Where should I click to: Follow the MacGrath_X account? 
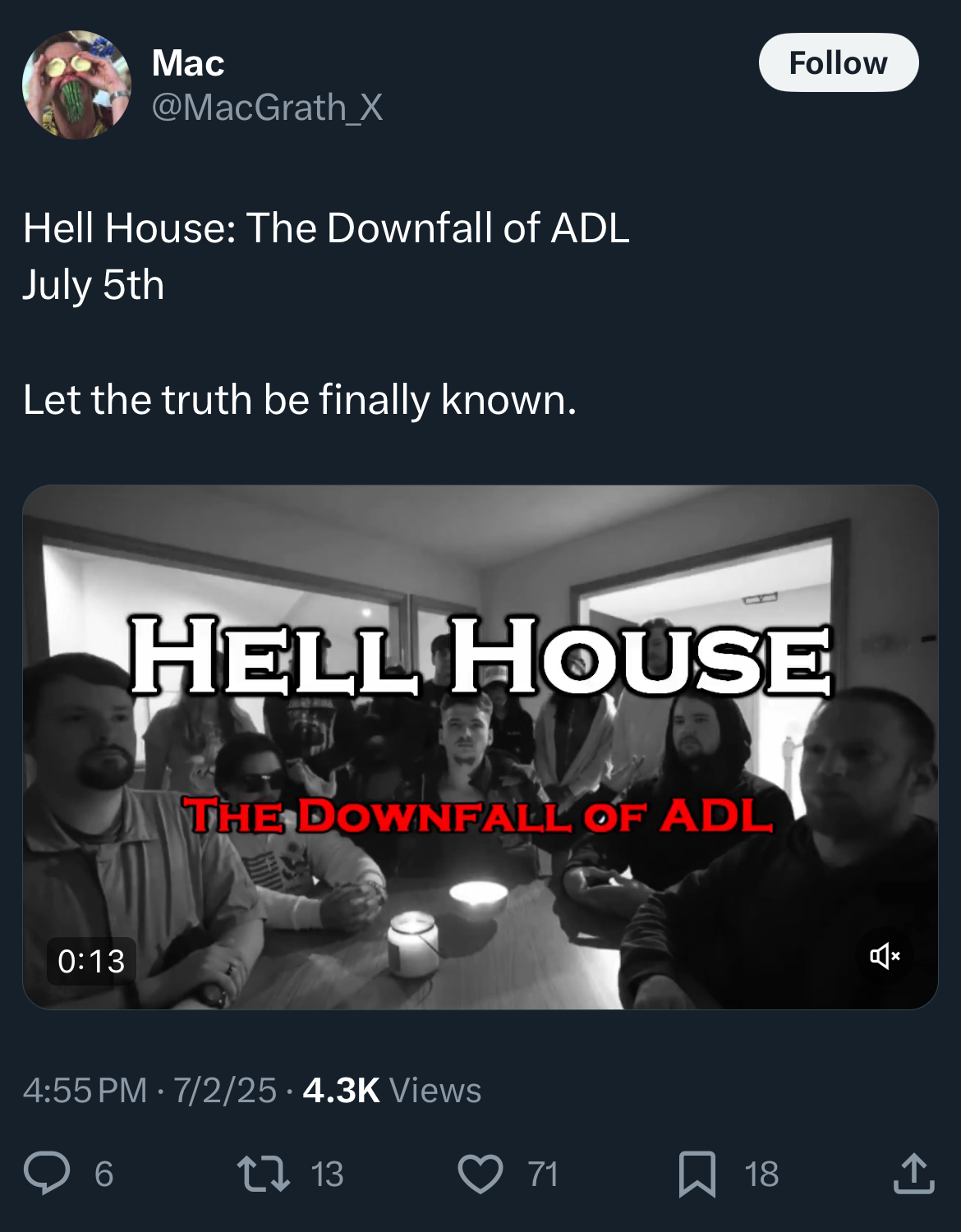838,62
